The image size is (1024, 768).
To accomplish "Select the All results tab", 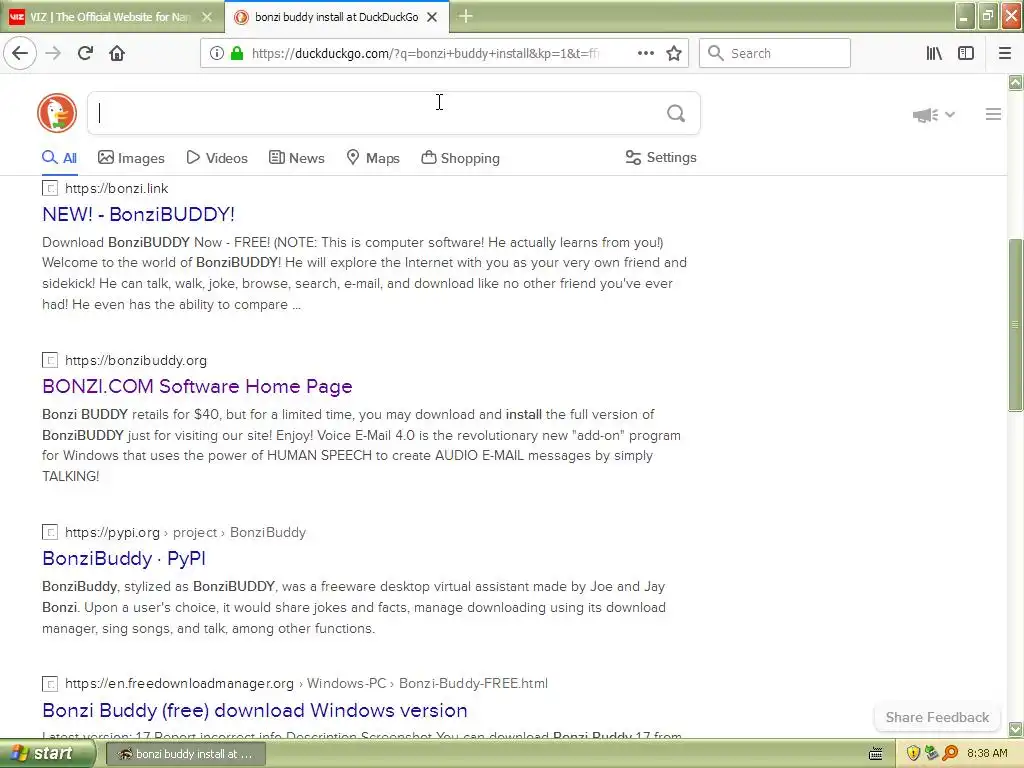I will tap(59, 158).
